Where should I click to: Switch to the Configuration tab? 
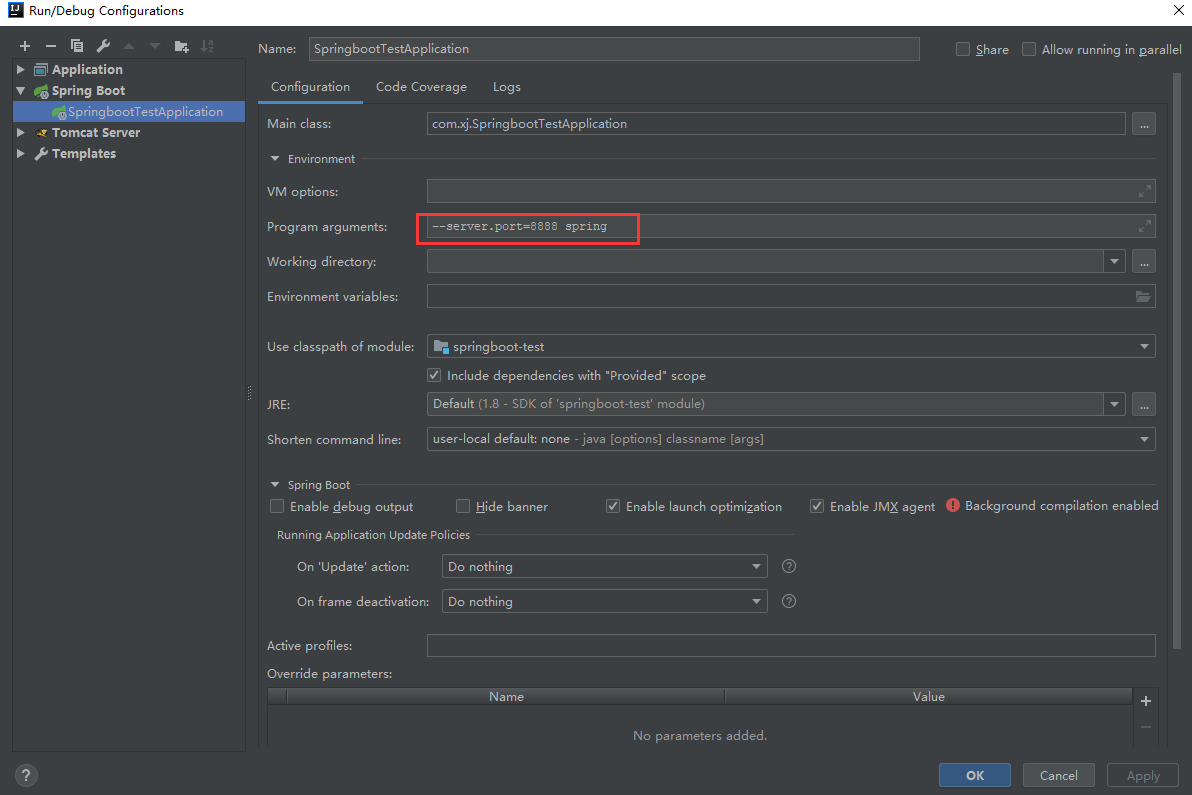coord(310,87)
